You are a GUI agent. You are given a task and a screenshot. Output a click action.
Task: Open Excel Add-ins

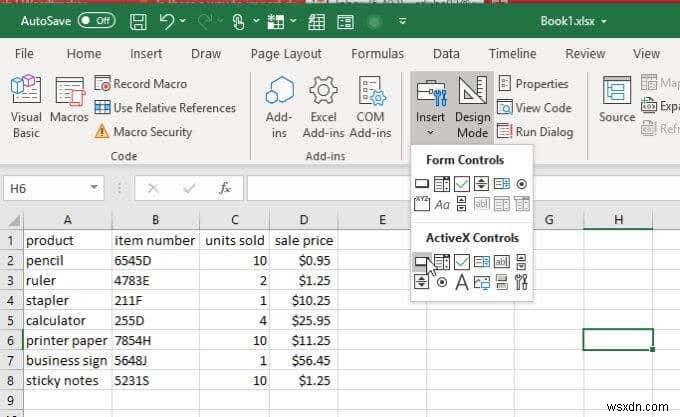[323, 107]
